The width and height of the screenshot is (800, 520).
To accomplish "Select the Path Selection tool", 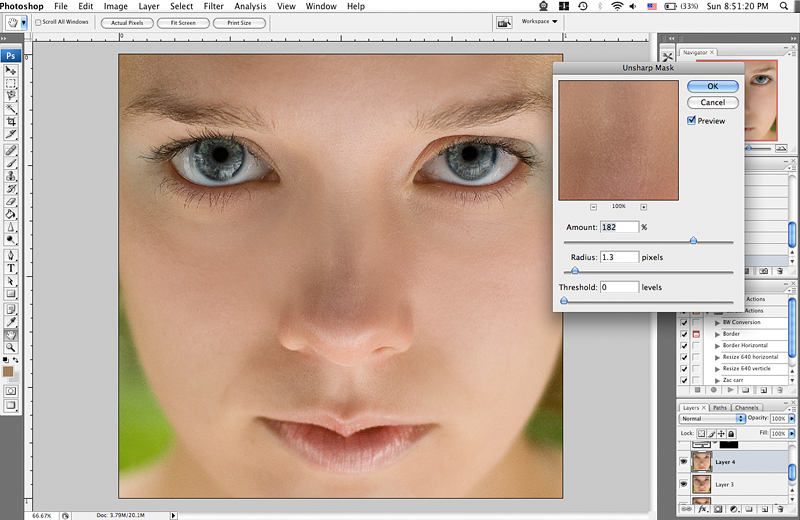I will click(x=11, y=281).
